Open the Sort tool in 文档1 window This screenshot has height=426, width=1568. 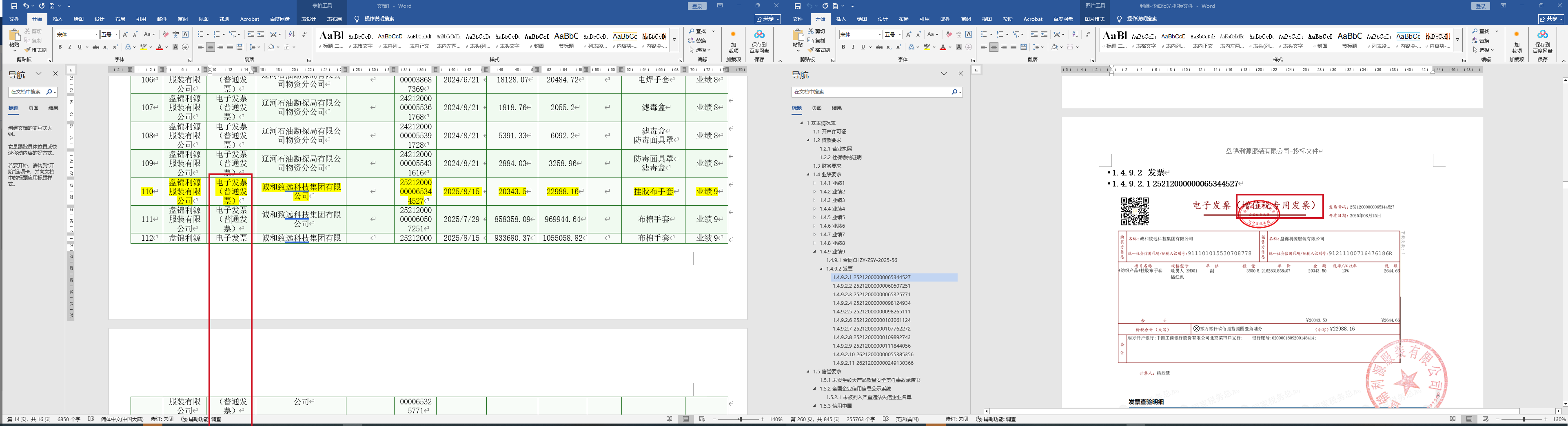292,35
